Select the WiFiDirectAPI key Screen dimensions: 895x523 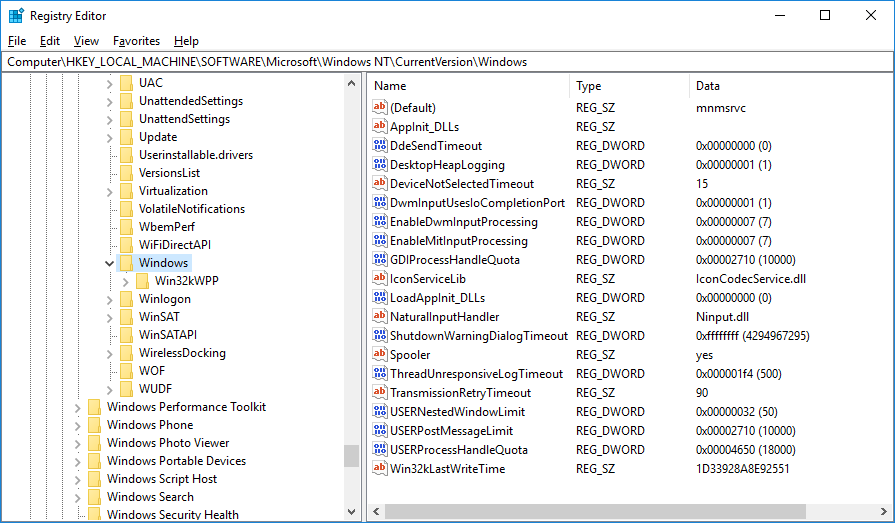[x=175, y=245]
